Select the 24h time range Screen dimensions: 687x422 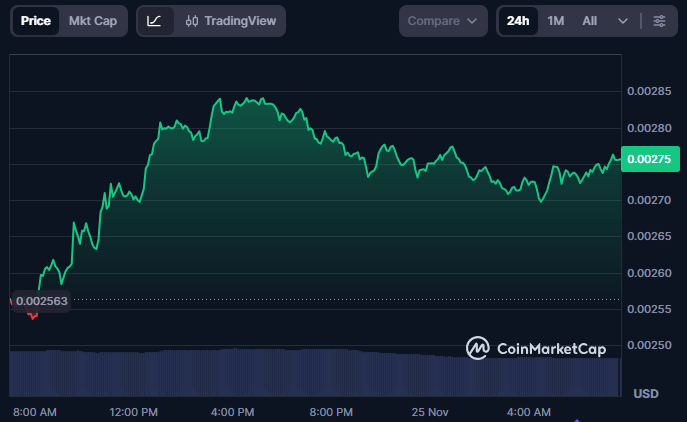click(x=518, y=21)
